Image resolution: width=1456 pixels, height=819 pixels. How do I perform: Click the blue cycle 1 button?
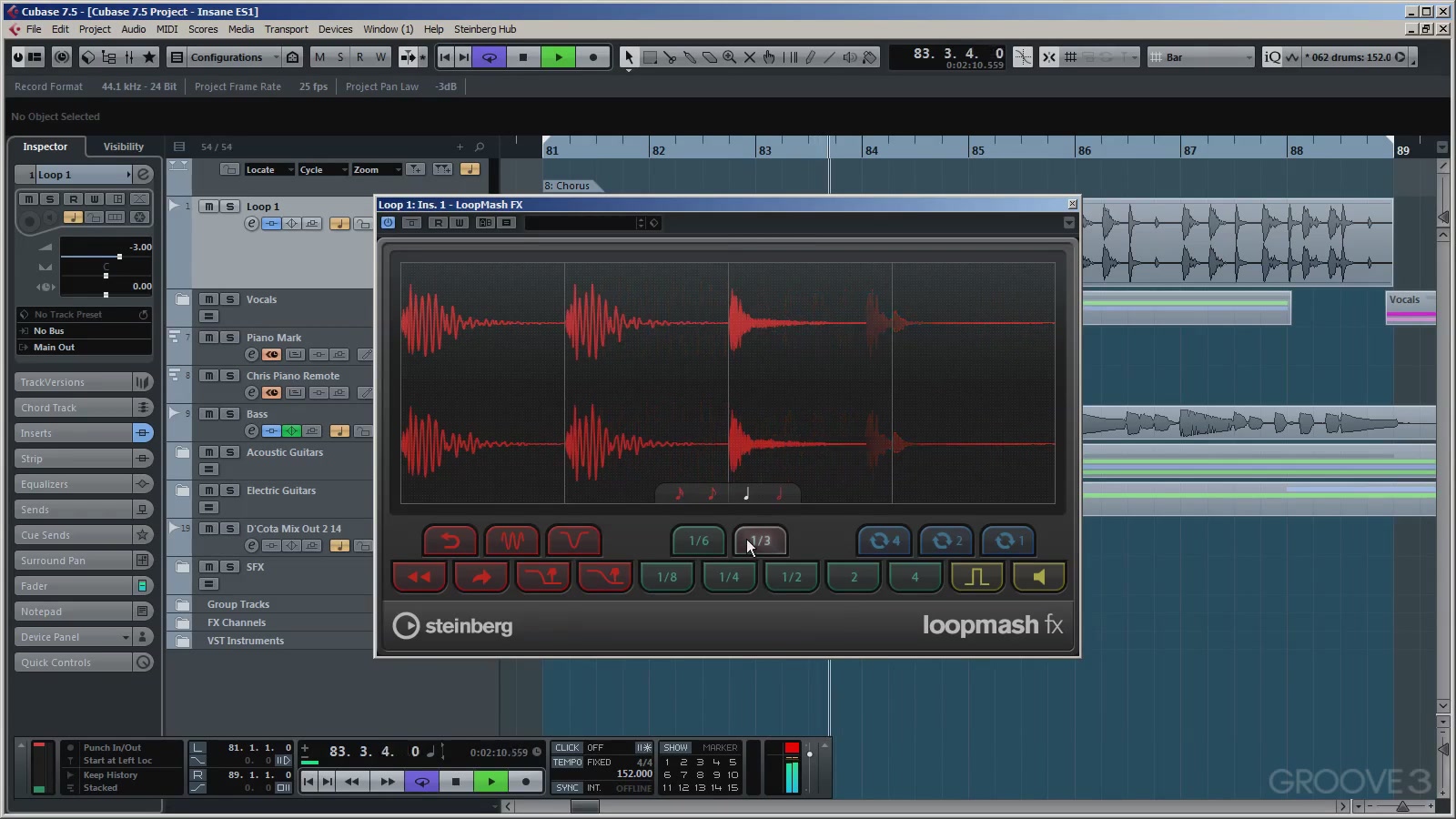tap(1008, 541)
